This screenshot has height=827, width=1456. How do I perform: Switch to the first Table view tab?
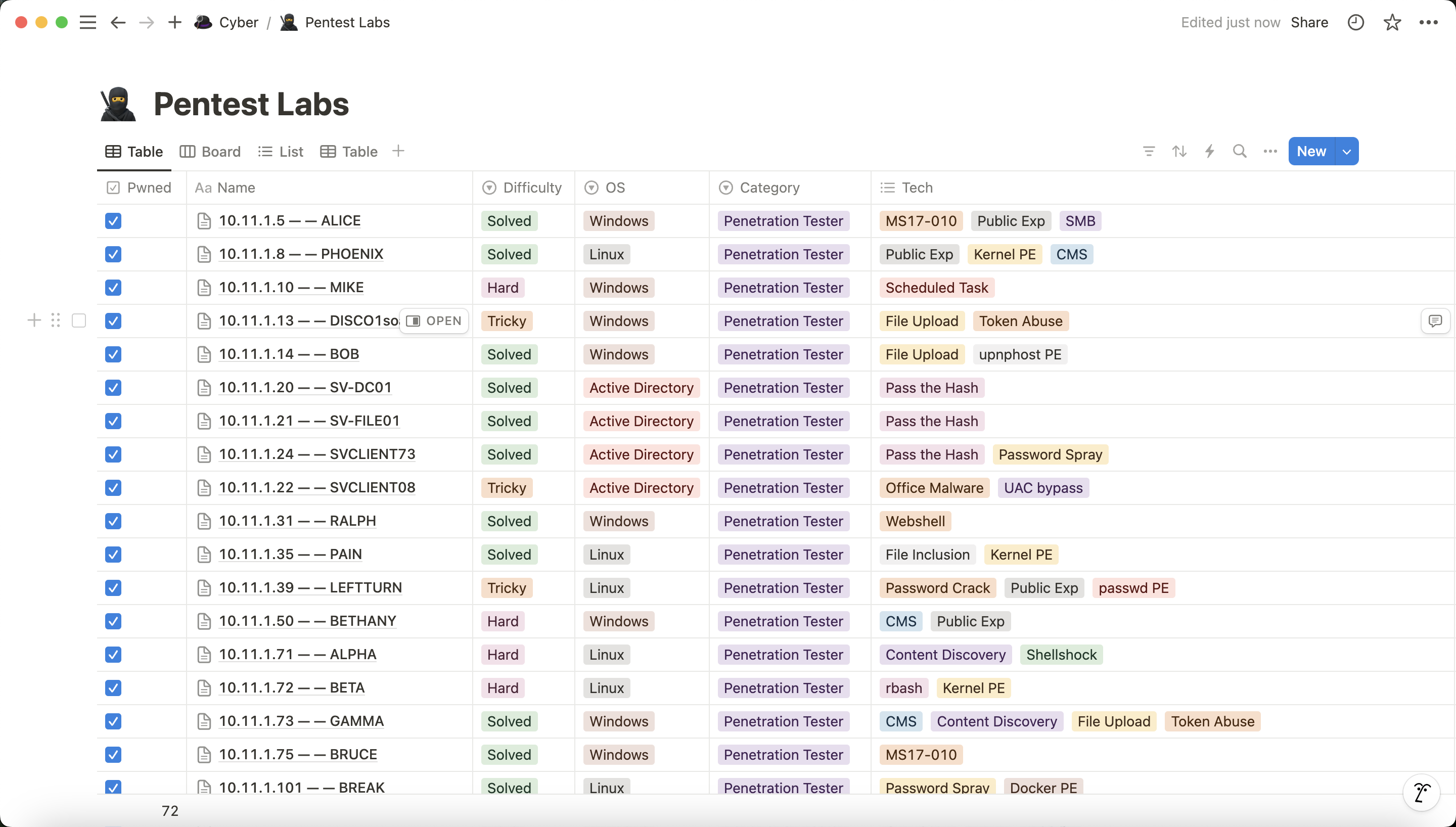pos(134,152)
